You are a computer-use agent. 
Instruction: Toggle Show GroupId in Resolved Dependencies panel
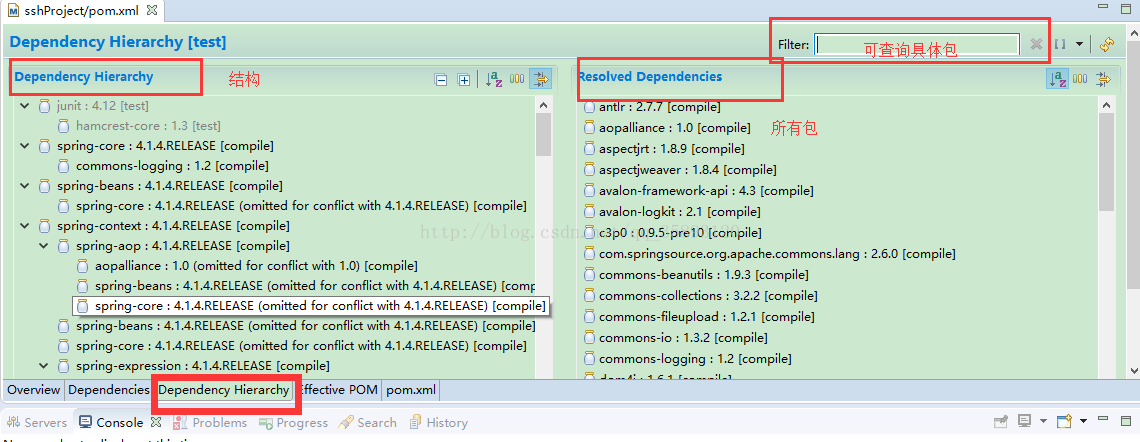pyautogui.click(x=1080, y=79)
